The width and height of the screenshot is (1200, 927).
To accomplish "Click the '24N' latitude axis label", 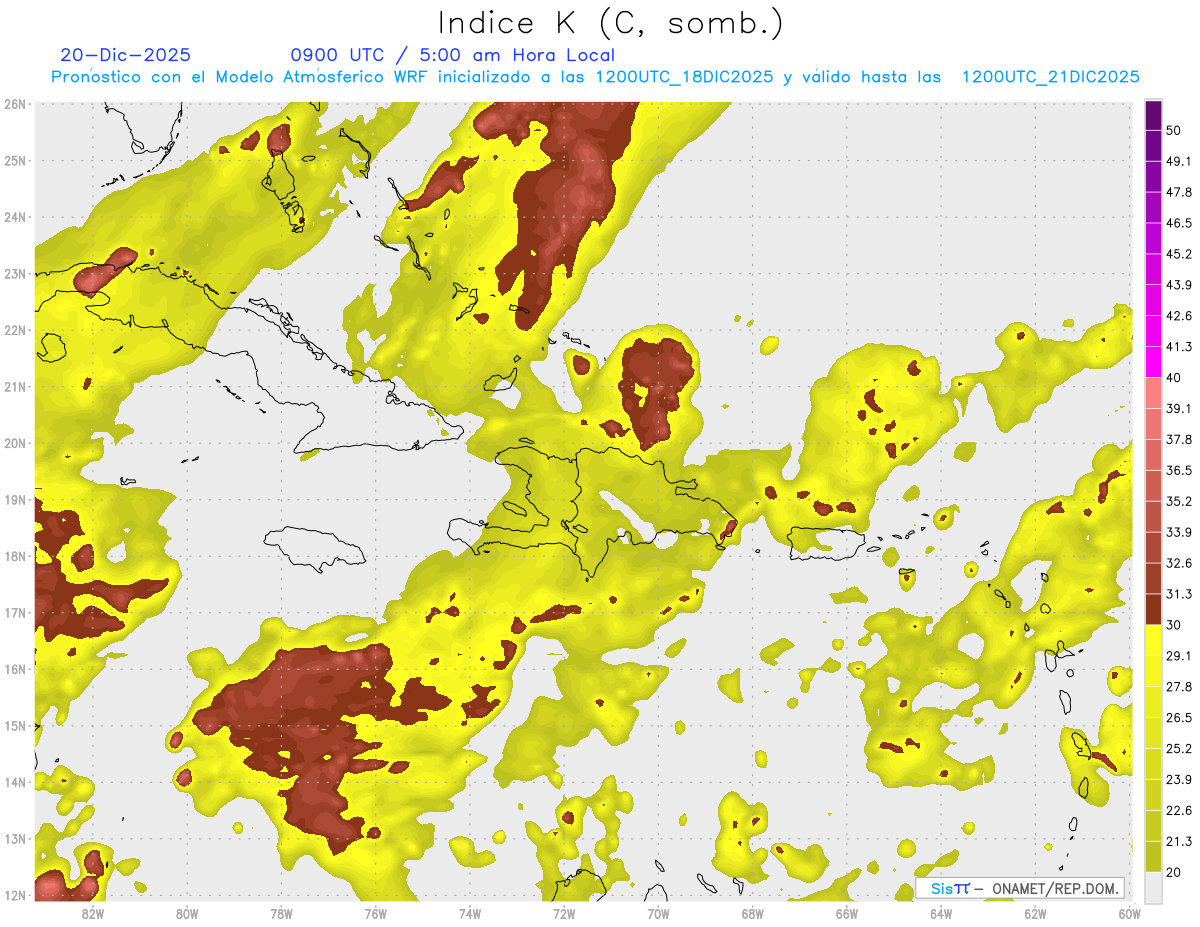I will [15, 217].
